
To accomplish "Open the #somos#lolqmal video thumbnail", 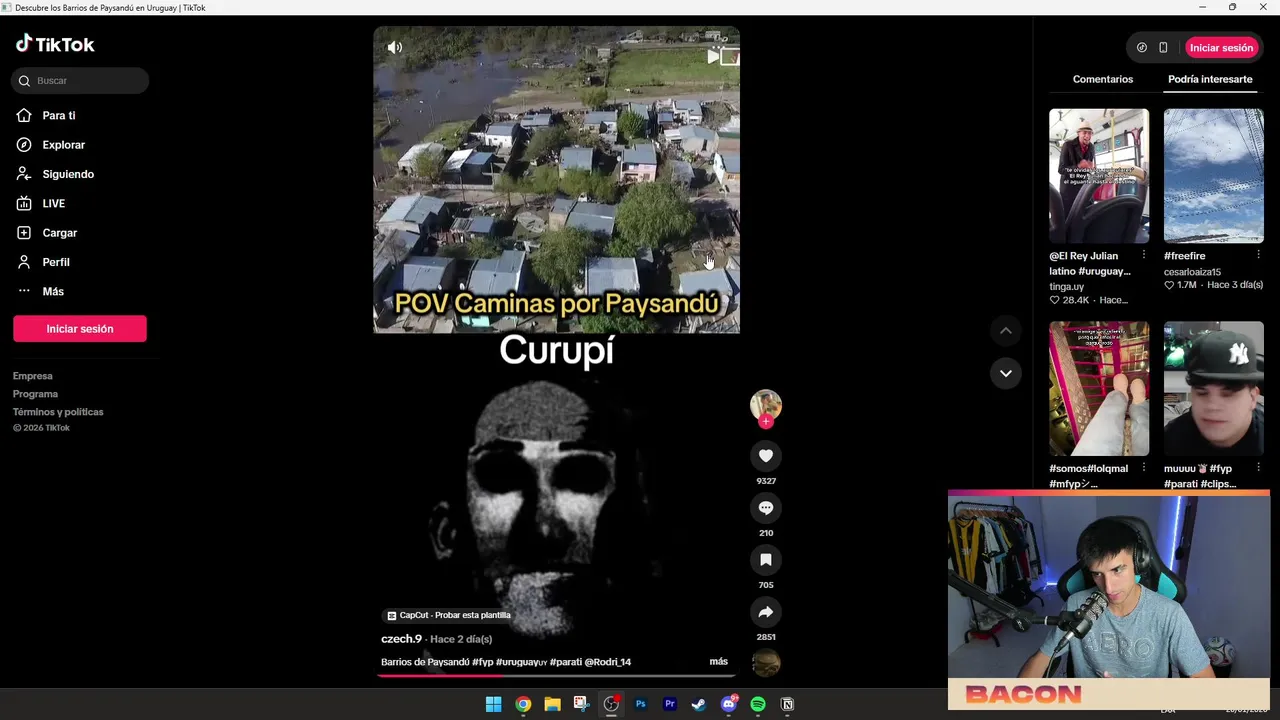I will [1099, 388].
